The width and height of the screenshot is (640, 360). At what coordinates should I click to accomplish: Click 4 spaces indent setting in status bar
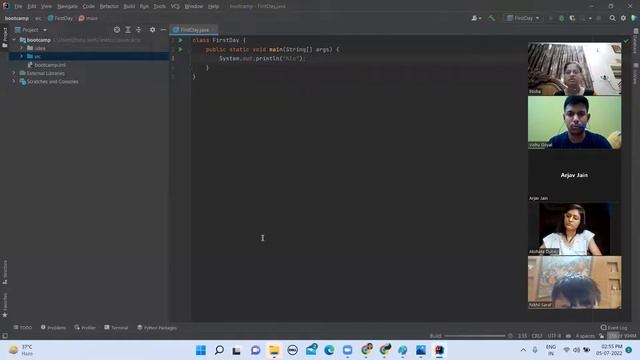[585, 336]
